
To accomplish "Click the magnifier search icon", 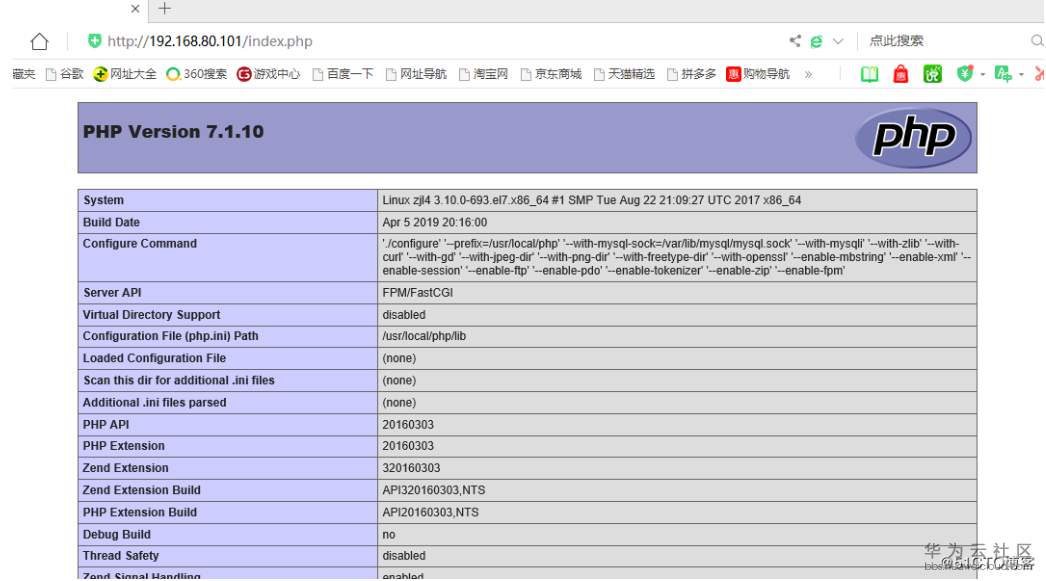I will click(x=1037, y=41).
